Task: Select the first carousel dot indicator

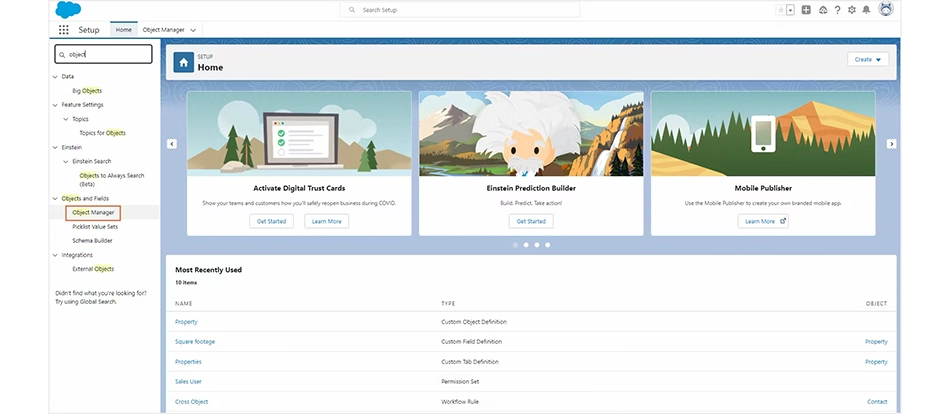Action: coord(515,245)
